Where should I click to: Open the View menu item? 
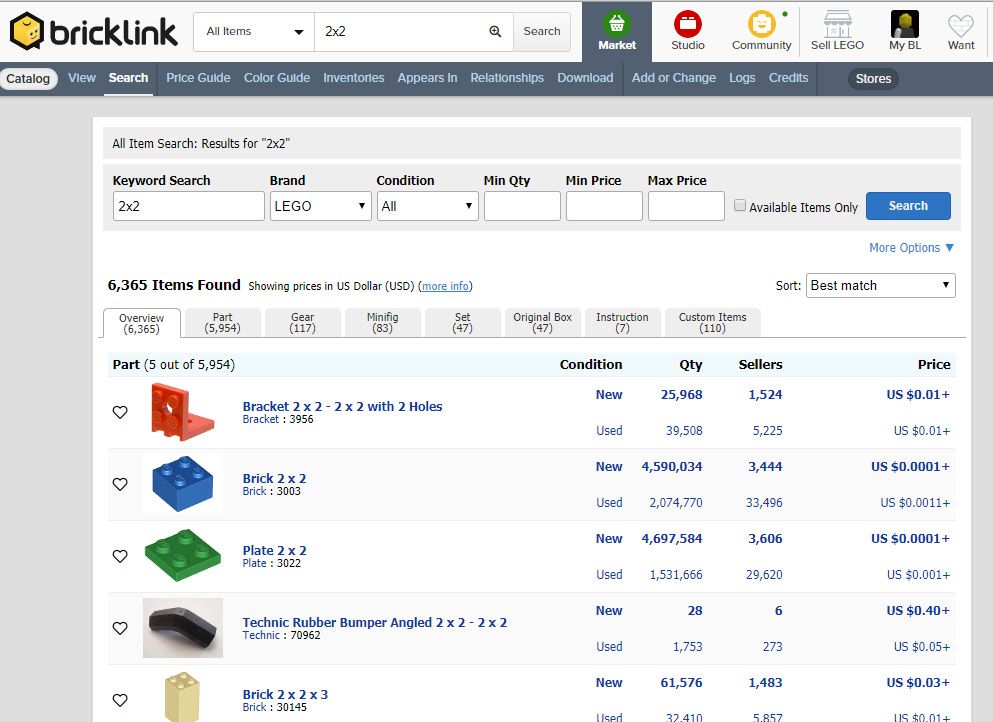coord(82,78)
